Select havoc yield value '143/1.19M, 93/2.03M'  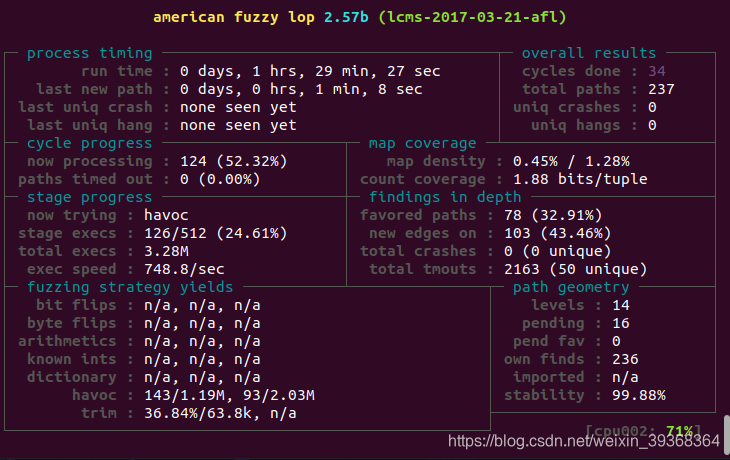coord(230,395)
